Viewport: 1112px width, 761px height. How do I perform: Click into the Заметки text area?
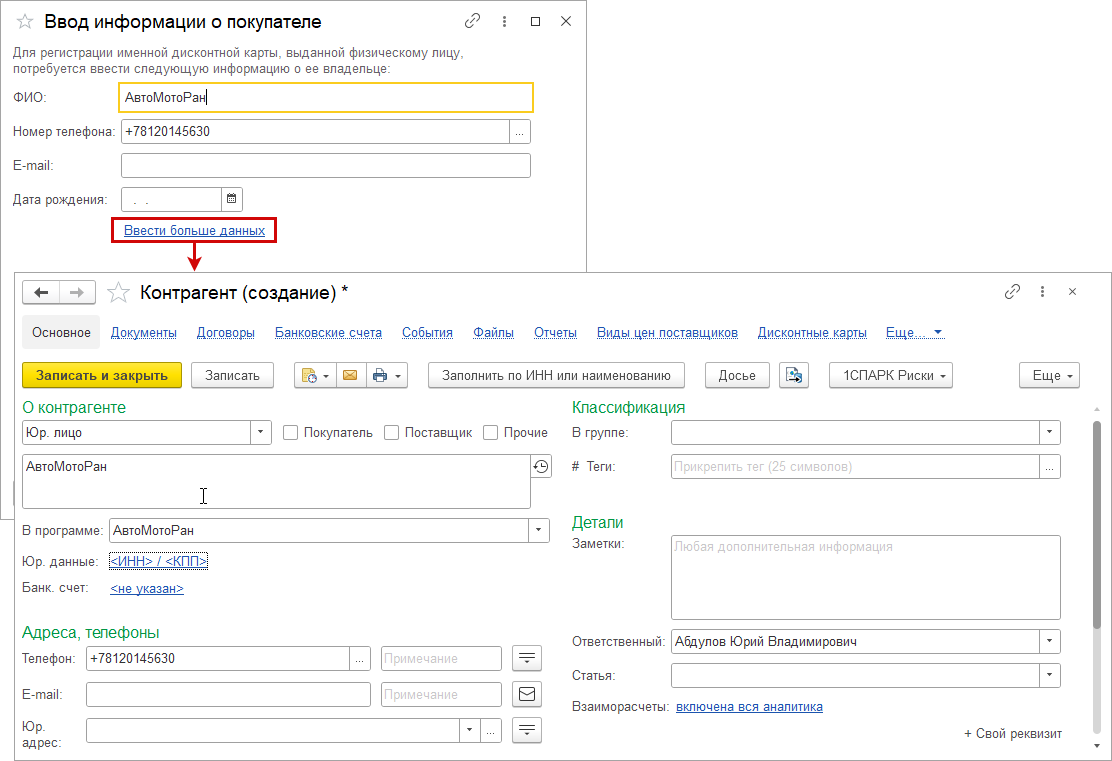click(x=865, y=577)
